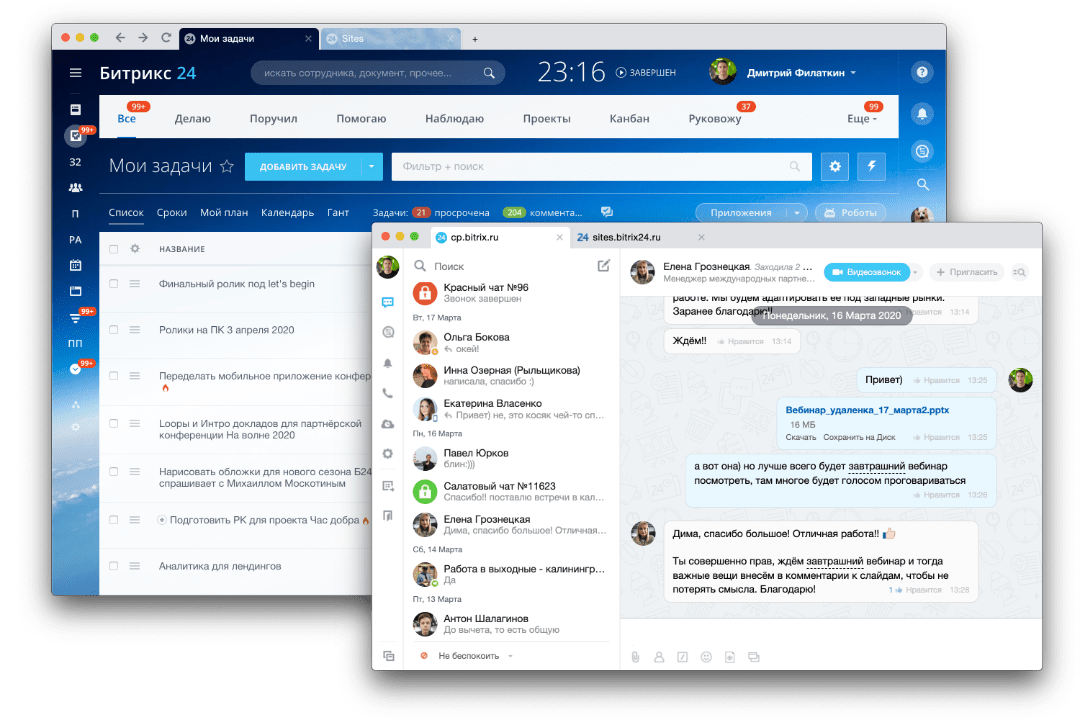Open row menu for Аналитика для лендингов
The width and height of the screenshot is (1080, 720).
[135, 566]
